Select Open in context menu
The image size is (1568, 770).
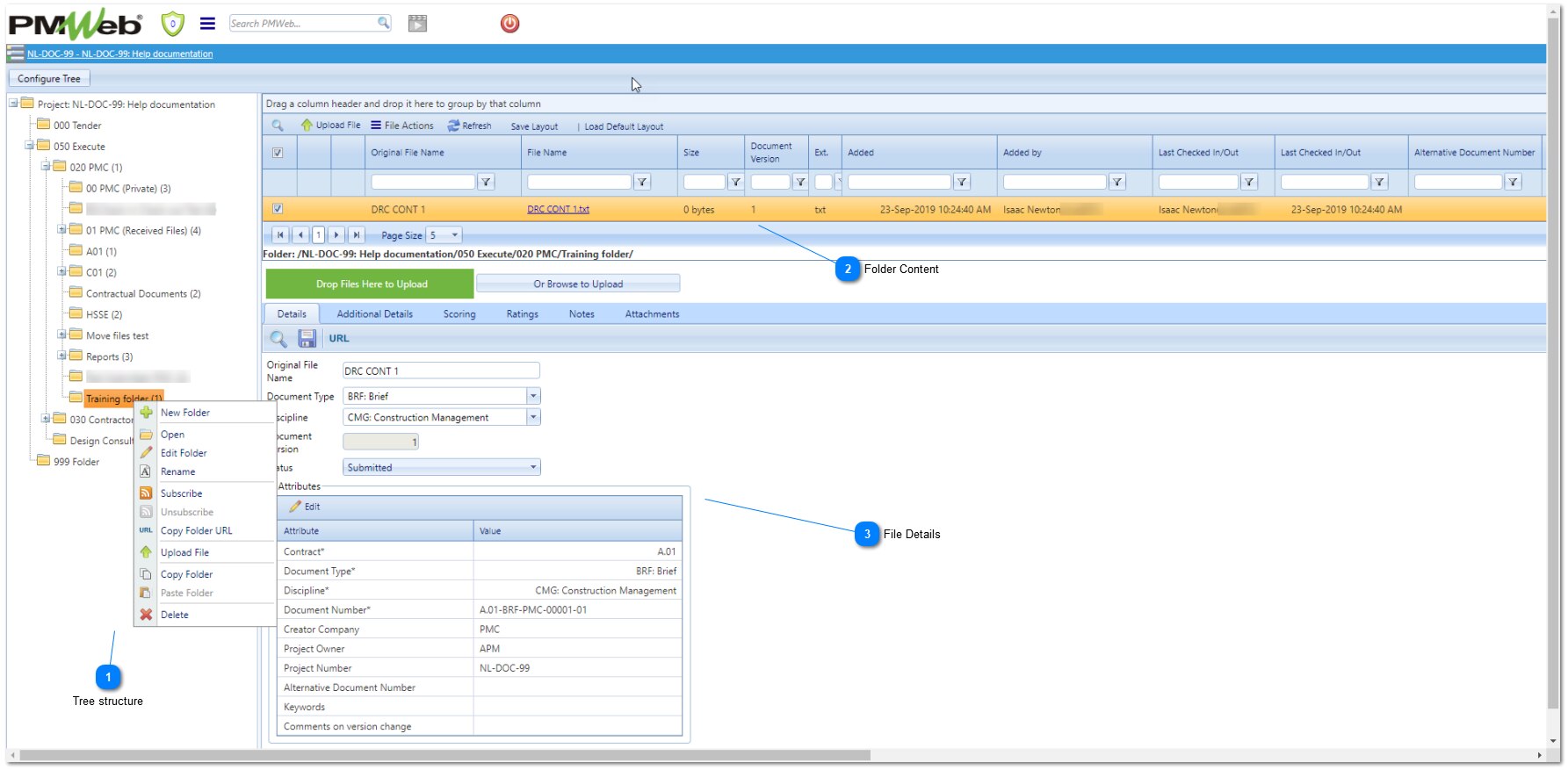coord(172,435)
